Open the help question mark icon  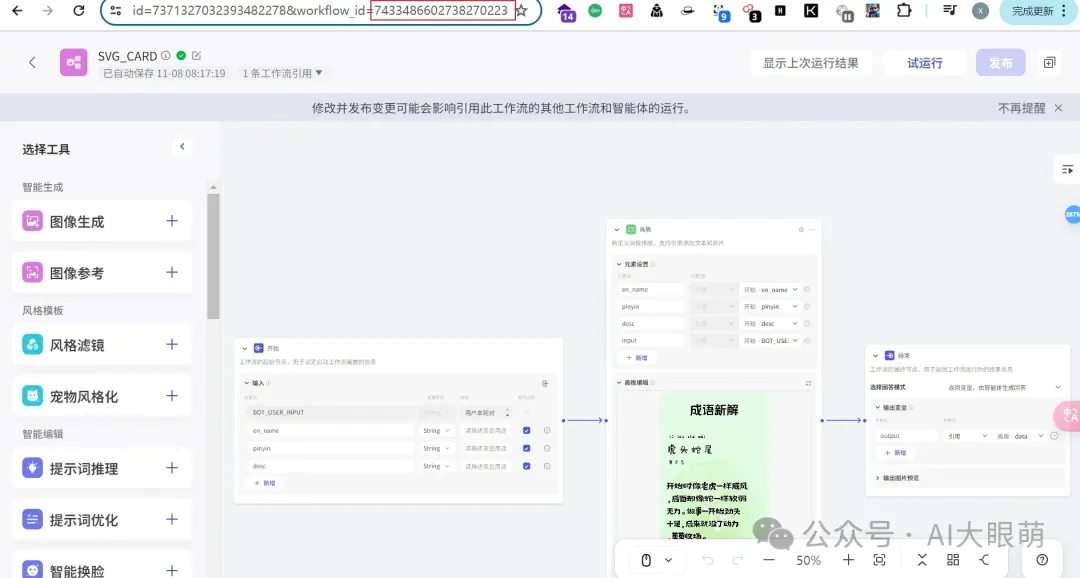click(x=1042, y=560)
